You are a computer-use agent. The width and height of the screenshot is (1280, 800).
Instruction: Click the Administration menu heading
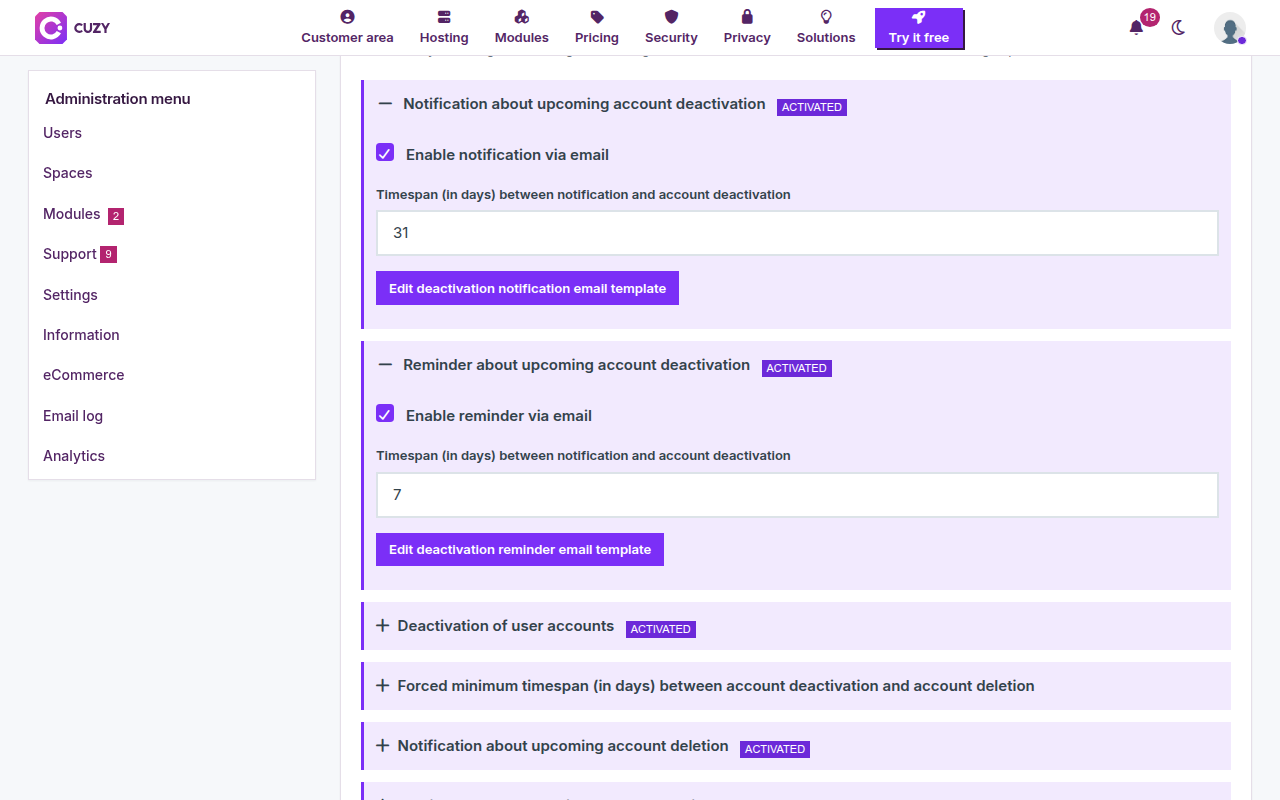(117, 99)
